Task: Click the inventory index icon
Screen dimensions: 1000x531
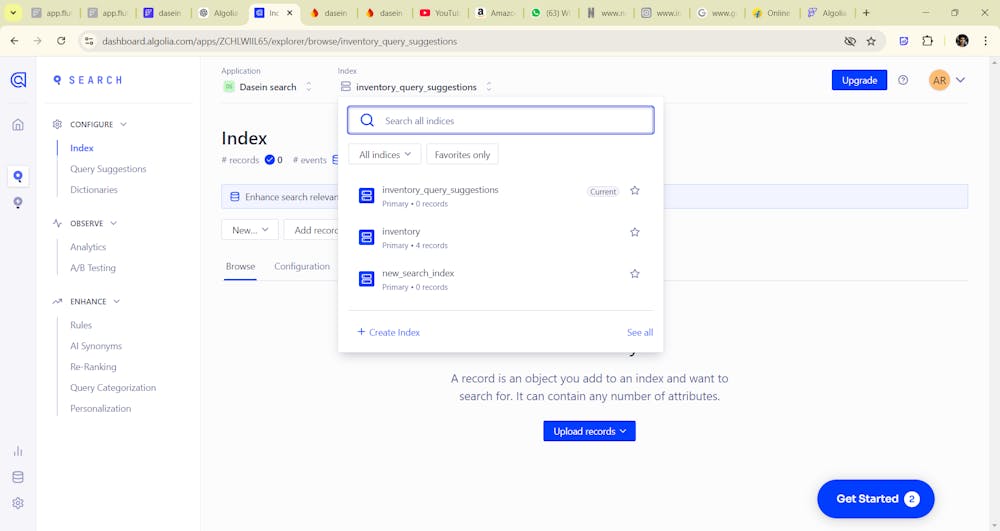Action: [366, 237]
